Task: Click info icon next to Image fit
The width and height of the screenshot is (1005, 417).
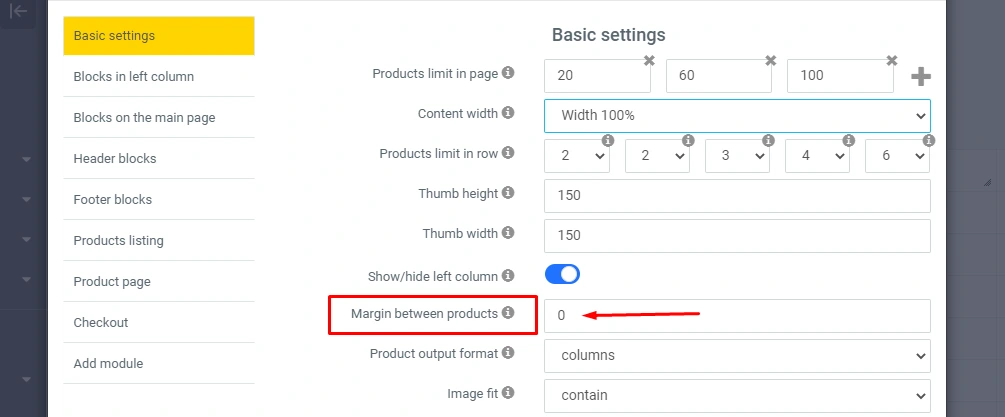Action: pyautogui.click(x=508, y=393)
